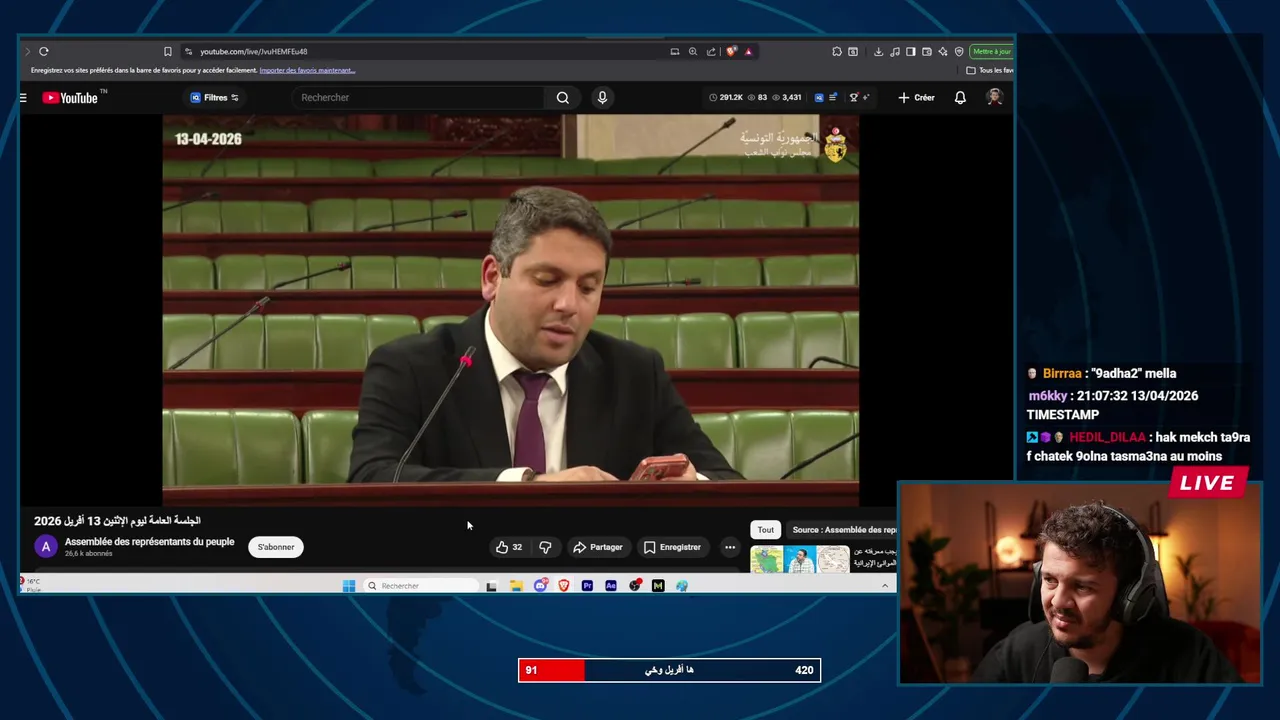Image resolution: width=1280 pixels, height=720 pixels.
Task: Click HEDIL_DILAA username in chat
Action: [x=1107, y=437]
